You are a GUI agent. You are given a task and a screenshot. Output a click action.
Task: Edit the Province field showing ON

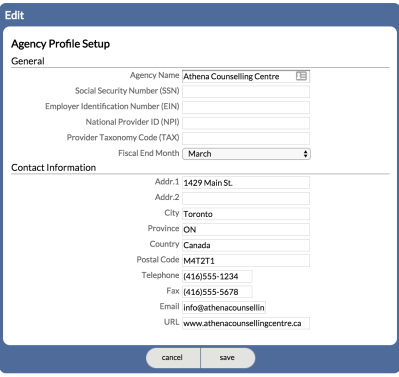(x=246, y=230)
